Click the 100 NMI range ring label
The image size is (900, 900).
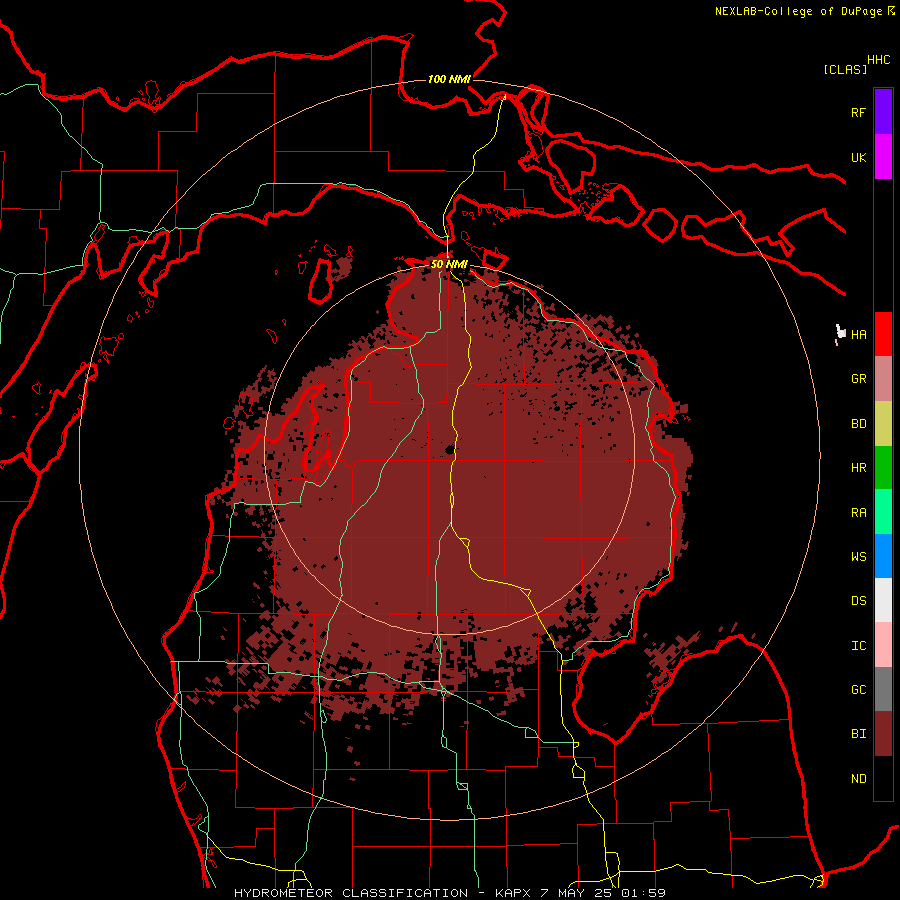(x=449, y=79)
